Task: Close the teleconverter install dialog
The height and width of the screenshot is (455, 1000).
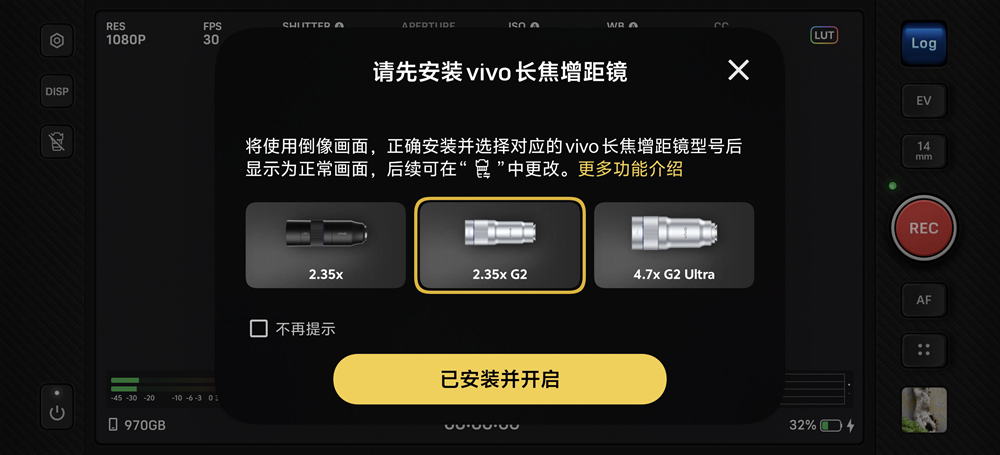Action: click(738, 70)
